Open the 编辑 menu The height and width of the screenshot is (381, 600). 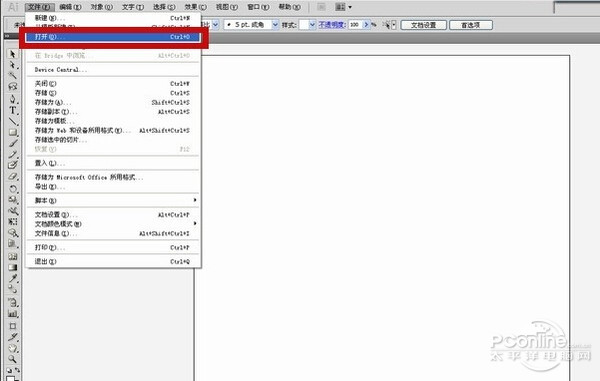point(70,7)
